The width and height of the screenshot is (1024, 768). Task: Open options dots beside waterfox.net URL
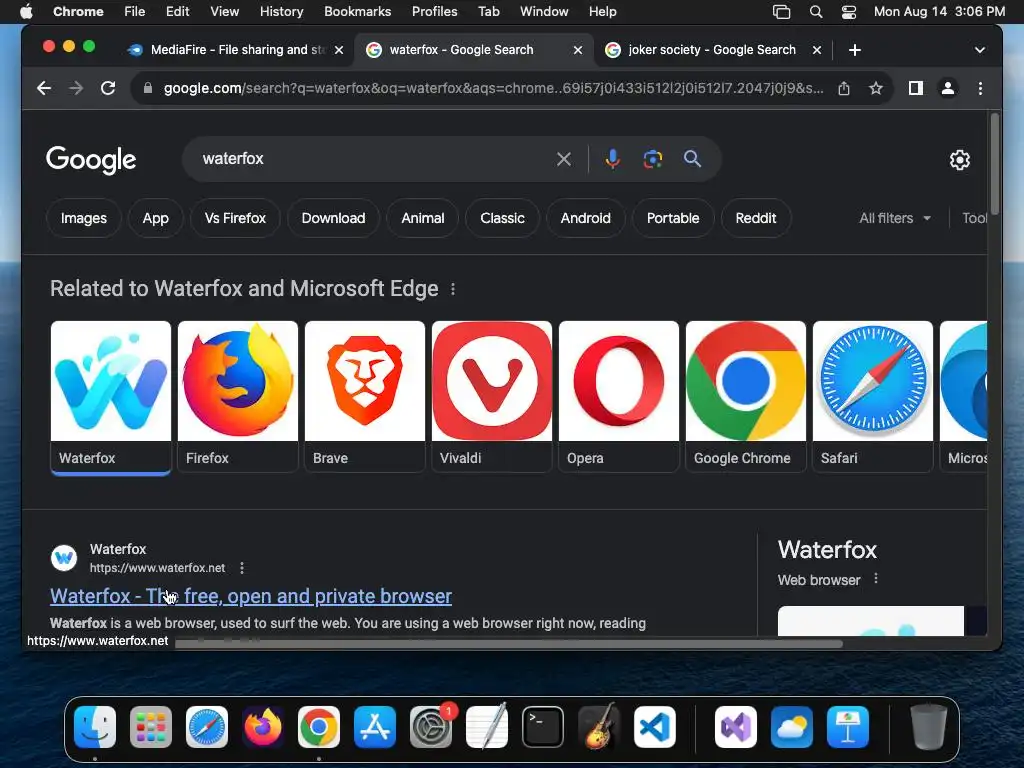point(242,568)
